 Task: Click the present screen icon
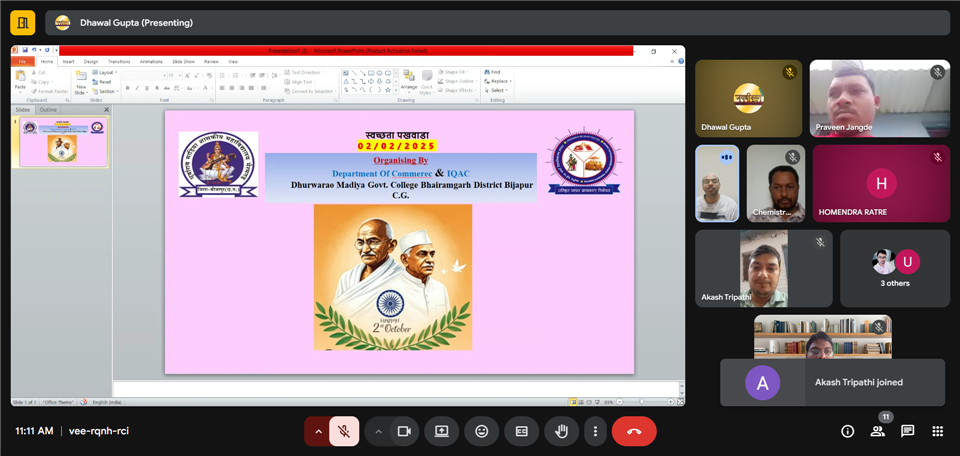pyautogui.click(x=441, y=431)
